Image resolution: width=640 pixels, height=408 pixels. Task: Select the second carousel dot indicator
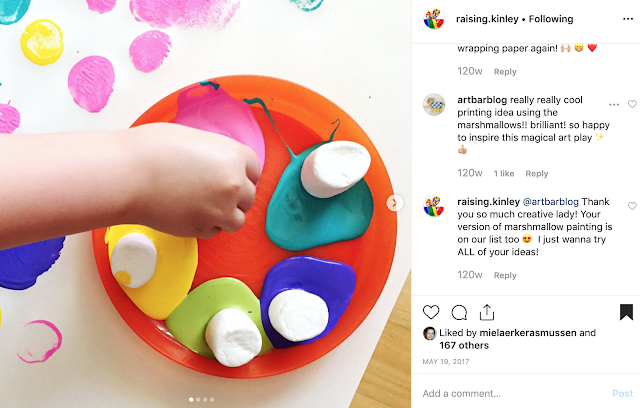click(198, 400)
